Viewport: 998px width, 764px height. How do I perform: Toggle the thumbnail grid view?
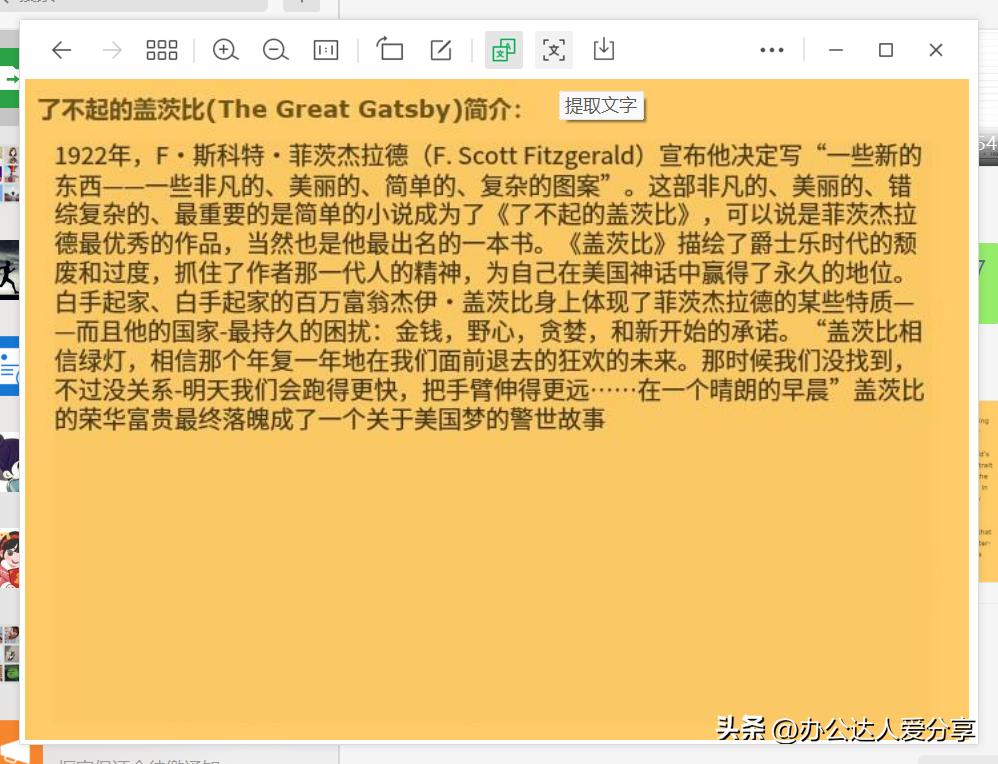coord(161,49)
